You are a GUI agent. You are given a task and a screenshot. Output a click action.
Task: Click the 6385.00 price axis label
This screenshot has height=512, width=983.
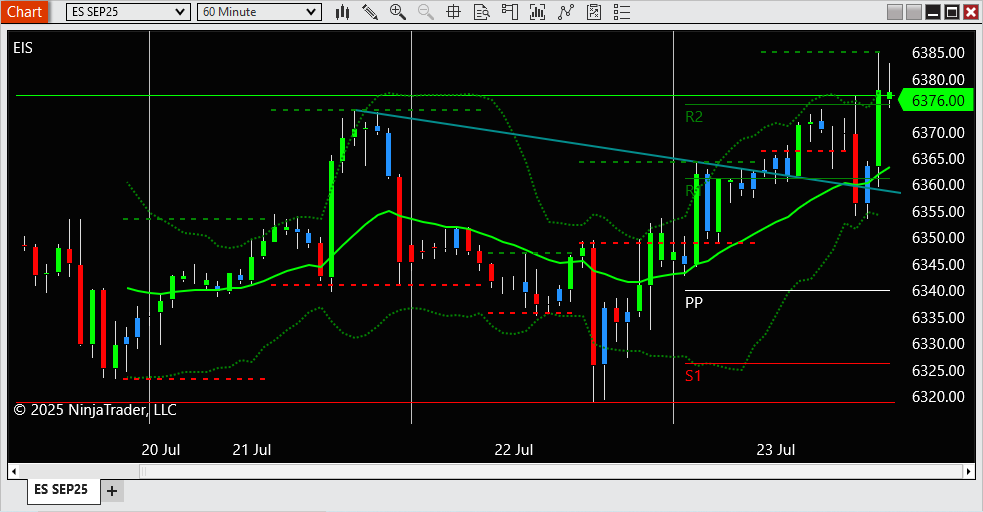click(938, 53)
